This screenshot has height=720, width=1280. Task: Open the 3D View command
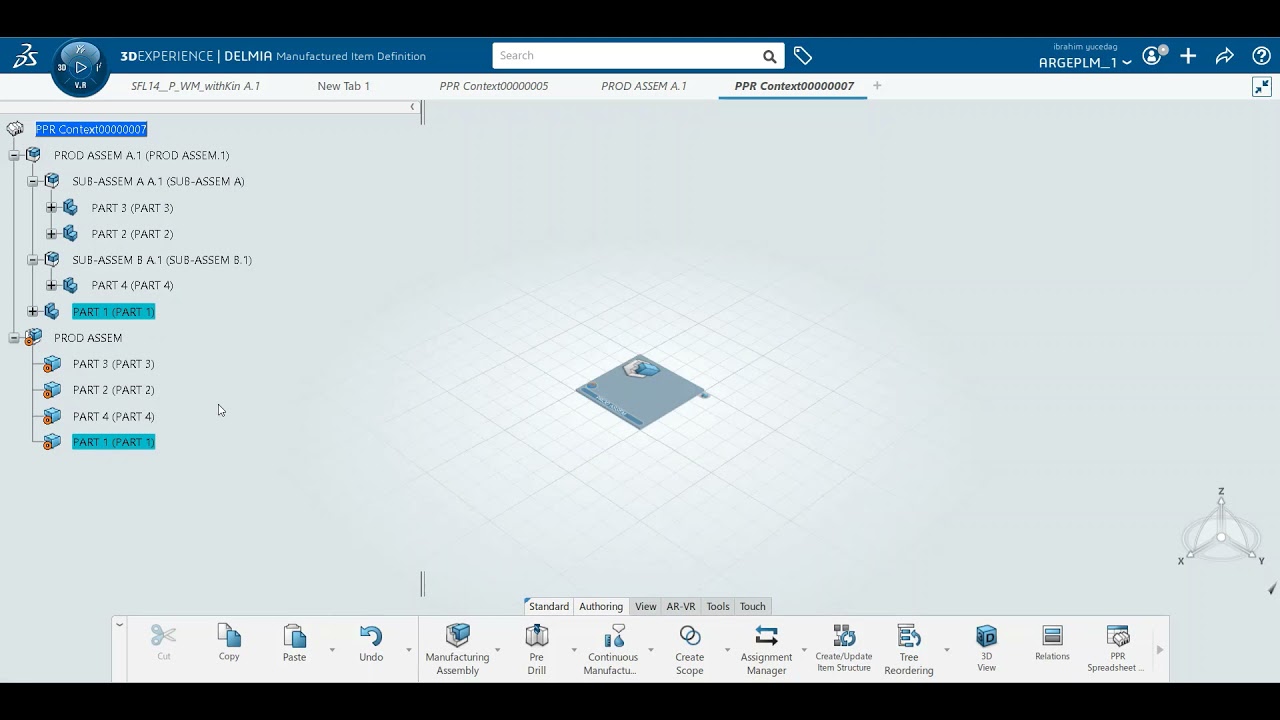click(x=986, y=648)
